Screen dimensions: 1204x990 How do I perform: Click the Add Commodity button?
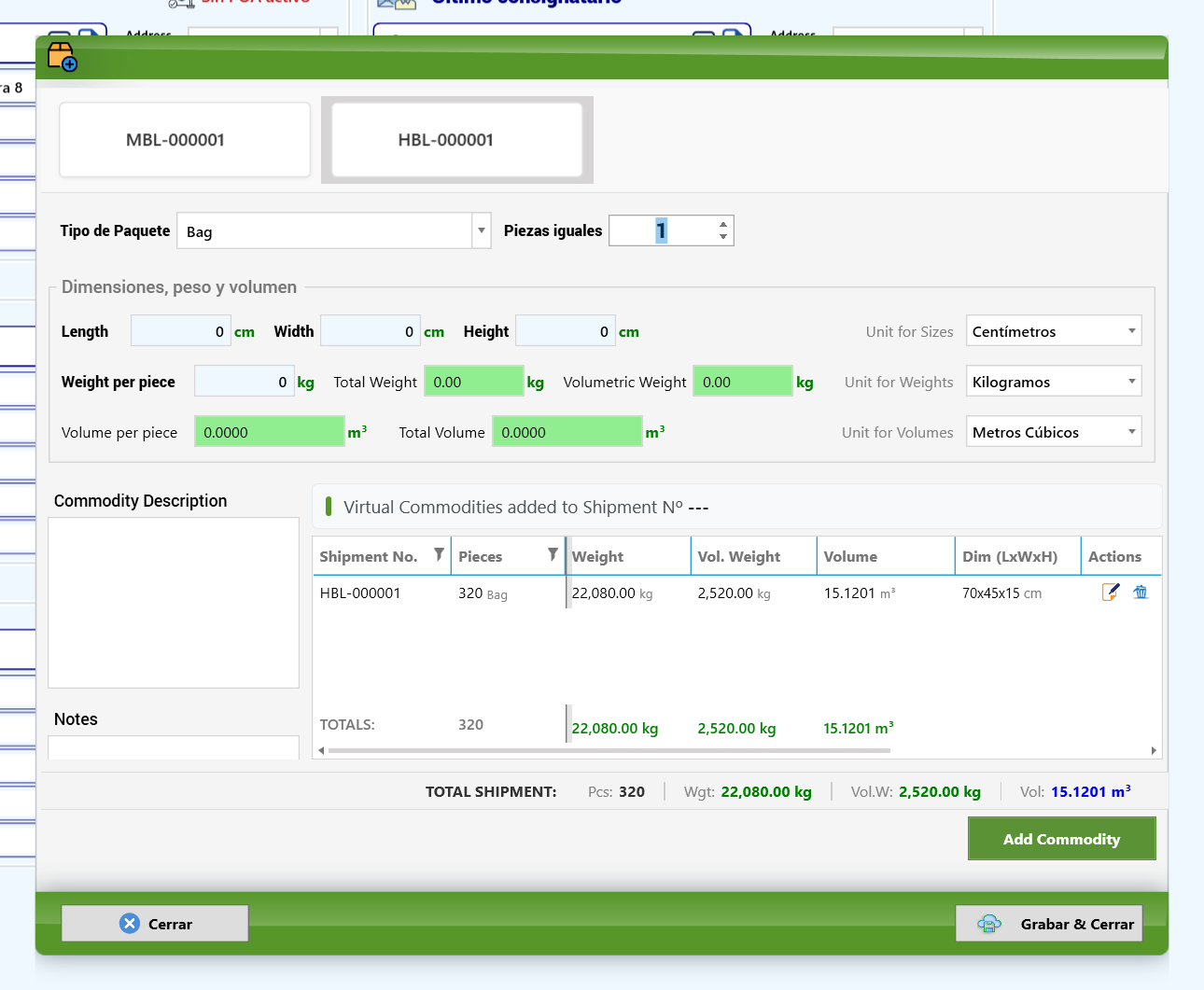1061,839
